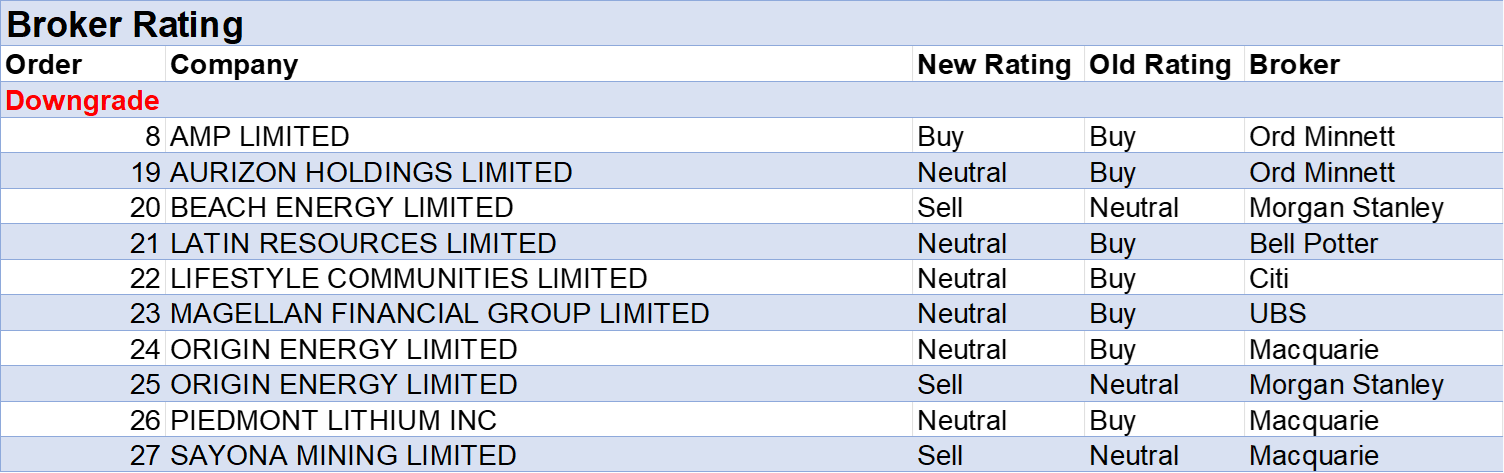Click the cell containing number 21
Screen dimensions: 1504x473
click(x=145, y=243)
